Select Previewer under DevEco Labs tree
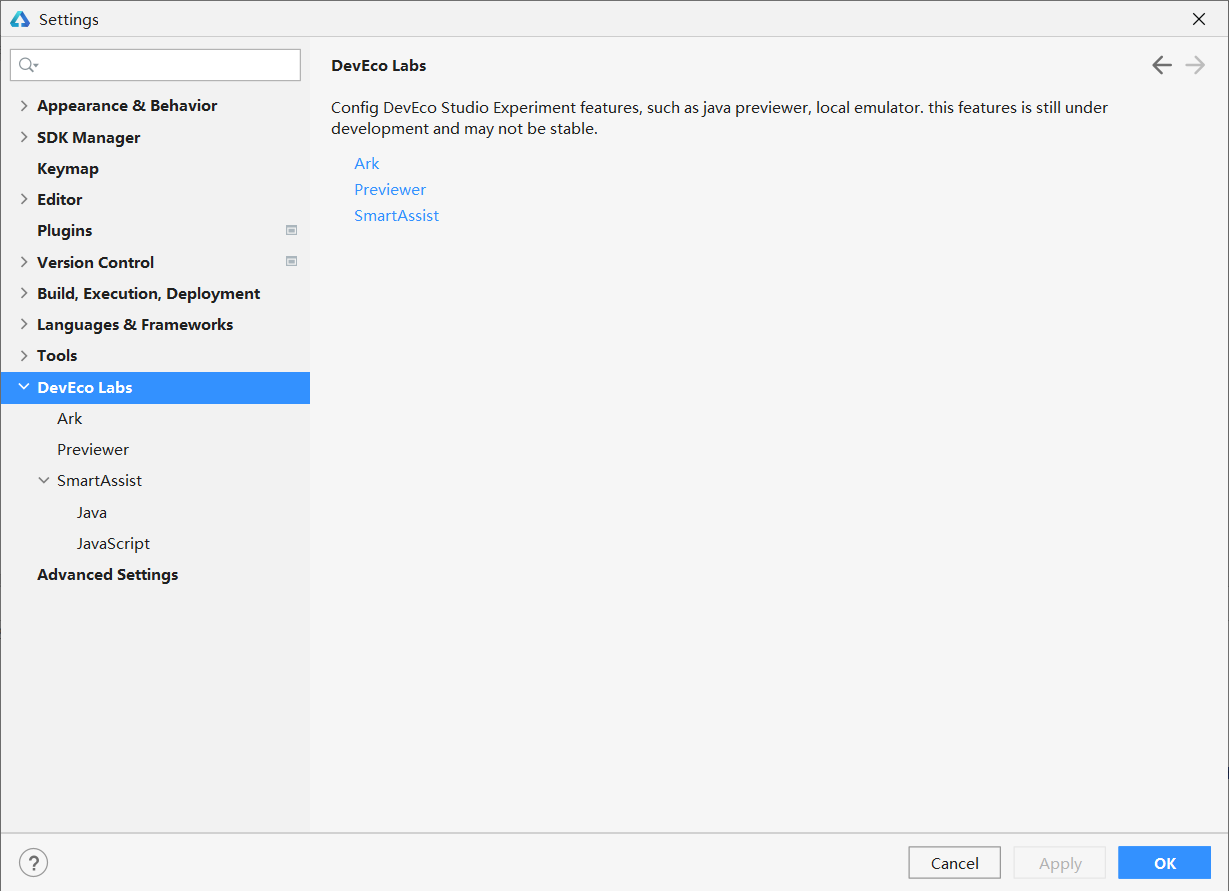 (x=93, y=450)
